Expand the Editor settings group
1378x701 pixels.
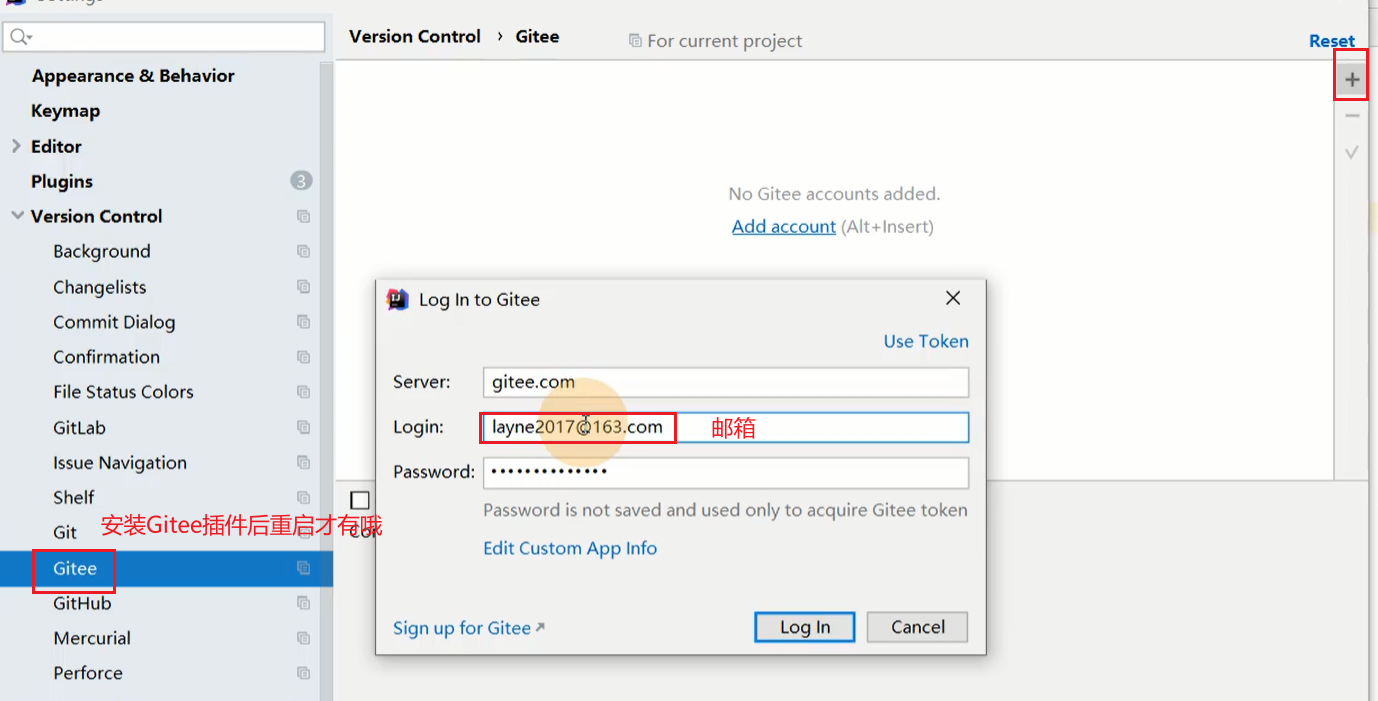click(x=16, y=146)
